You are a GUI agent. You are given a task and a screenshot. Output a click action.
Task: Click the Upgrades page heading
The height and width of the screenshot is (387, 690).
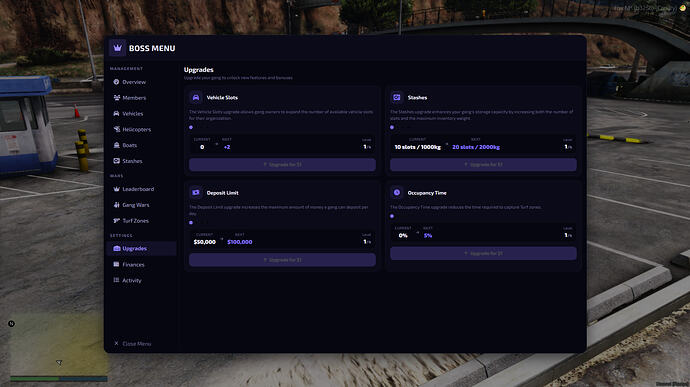click(x=198, y=70)
